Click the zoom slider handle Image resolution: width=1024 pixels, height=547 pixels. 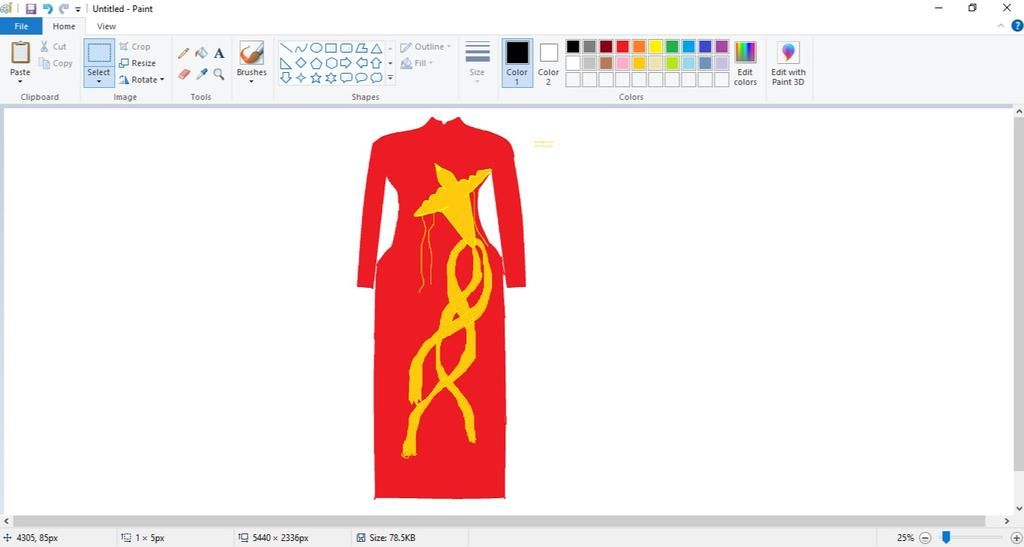(946, 537)
